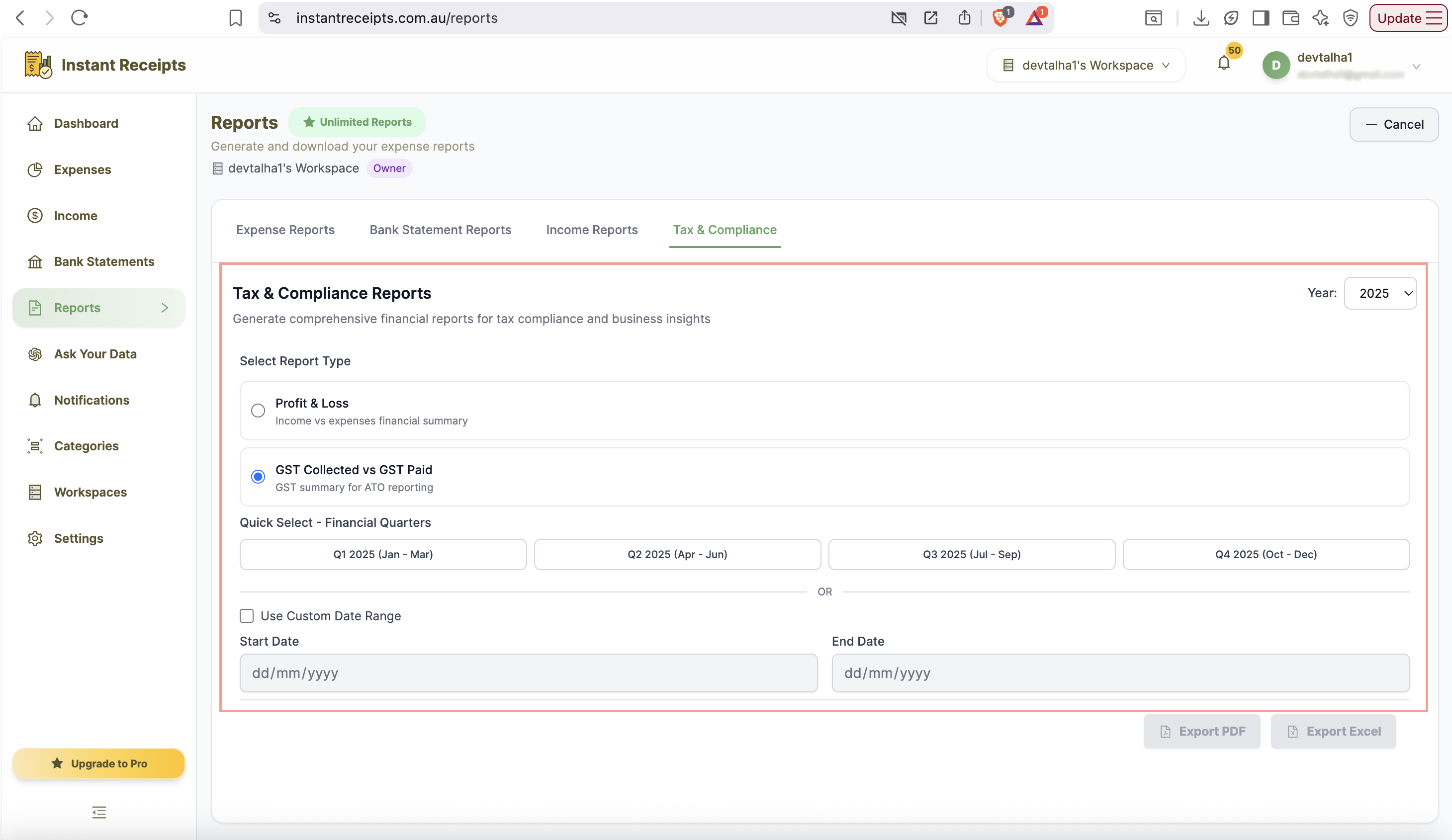Switch to Bank Statement Reports tab
Viewport: 1452px width, 840px height.
(x=440, y=230)
